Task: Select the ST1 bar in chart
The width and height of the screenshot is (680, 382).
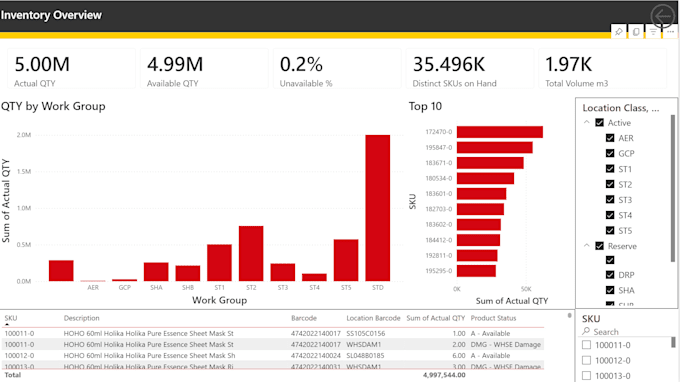Action: (x=219, y=263)
